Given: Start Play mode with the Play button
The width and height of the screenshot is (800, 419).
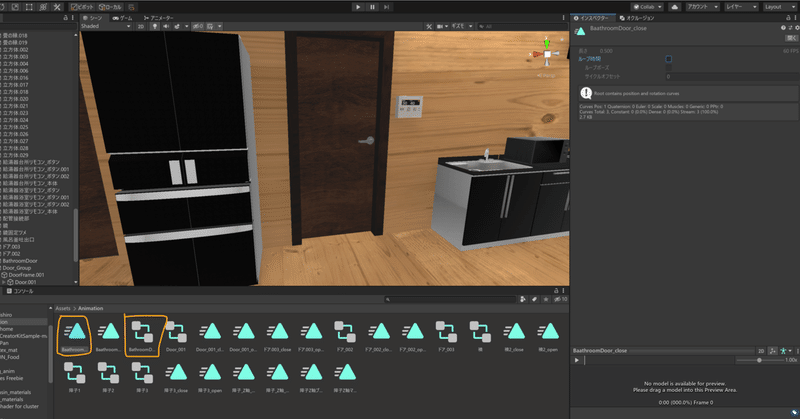Looking at the screenshot, I should (358, 7).
